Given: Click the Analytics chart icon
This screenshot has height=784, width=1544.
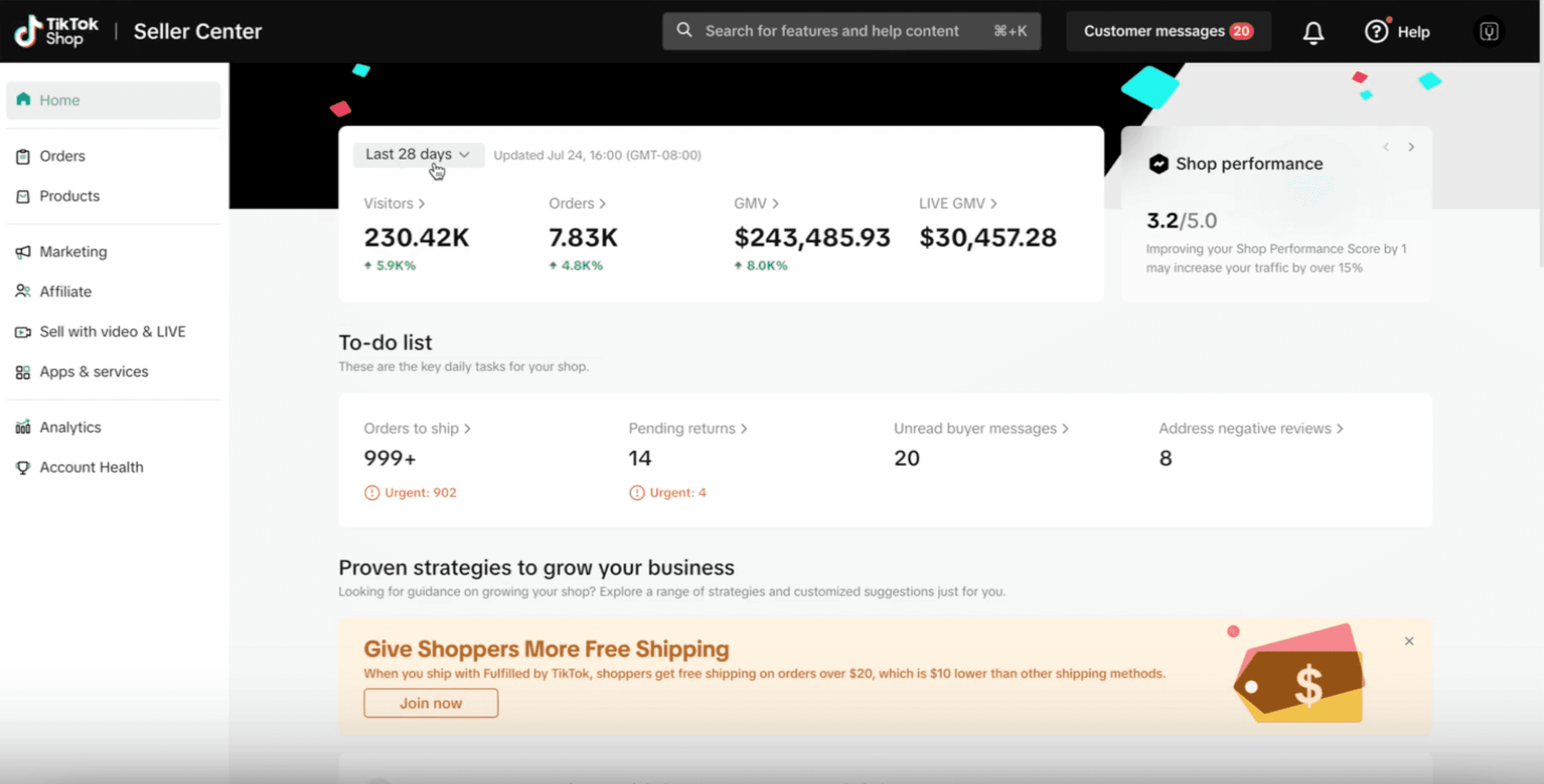Looking at the screenshot, I should click(23, 427).
